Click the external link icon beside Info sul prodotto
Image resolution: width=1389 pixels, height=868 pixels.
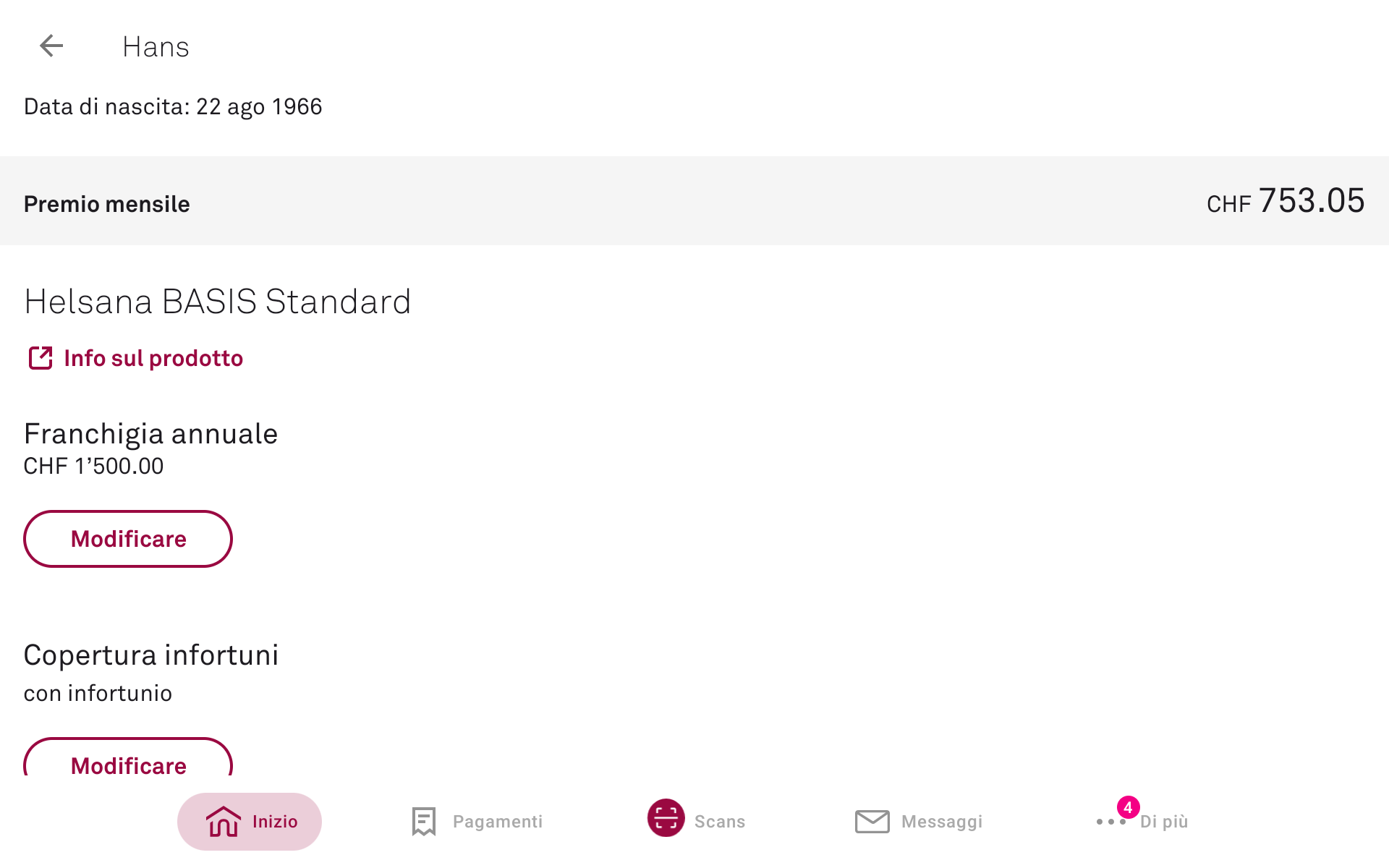pos(41,358)
